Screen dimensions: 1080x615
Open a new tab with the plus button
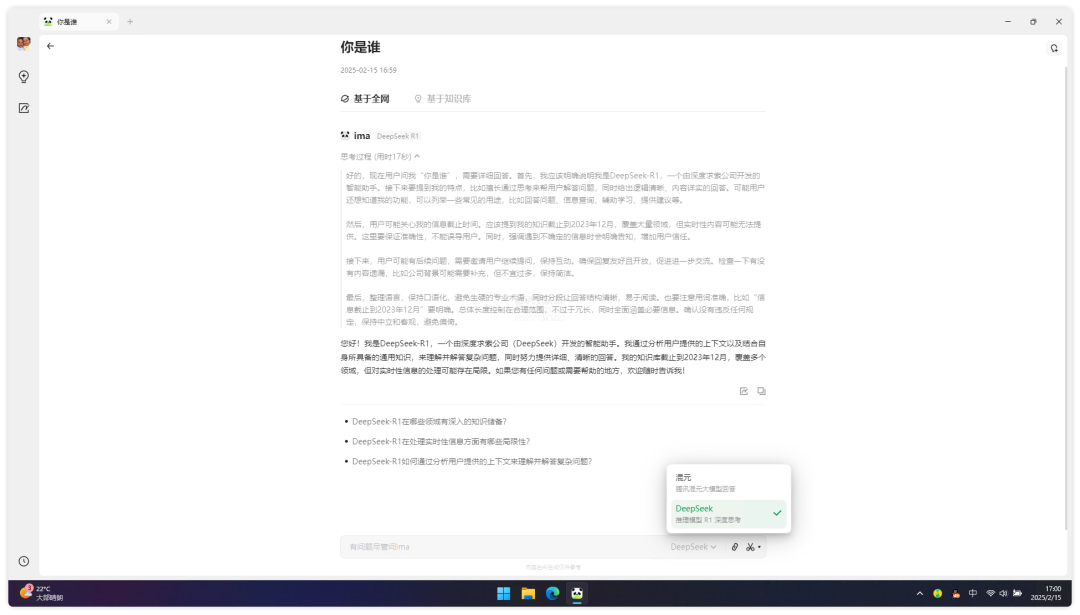(x=130, y=21)
